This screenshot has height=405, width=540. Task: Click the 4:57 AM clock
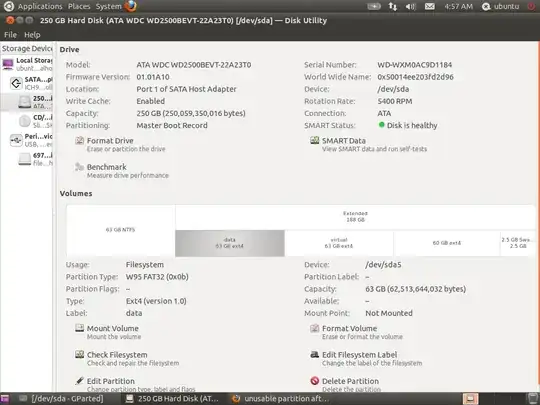pos(458,6)
